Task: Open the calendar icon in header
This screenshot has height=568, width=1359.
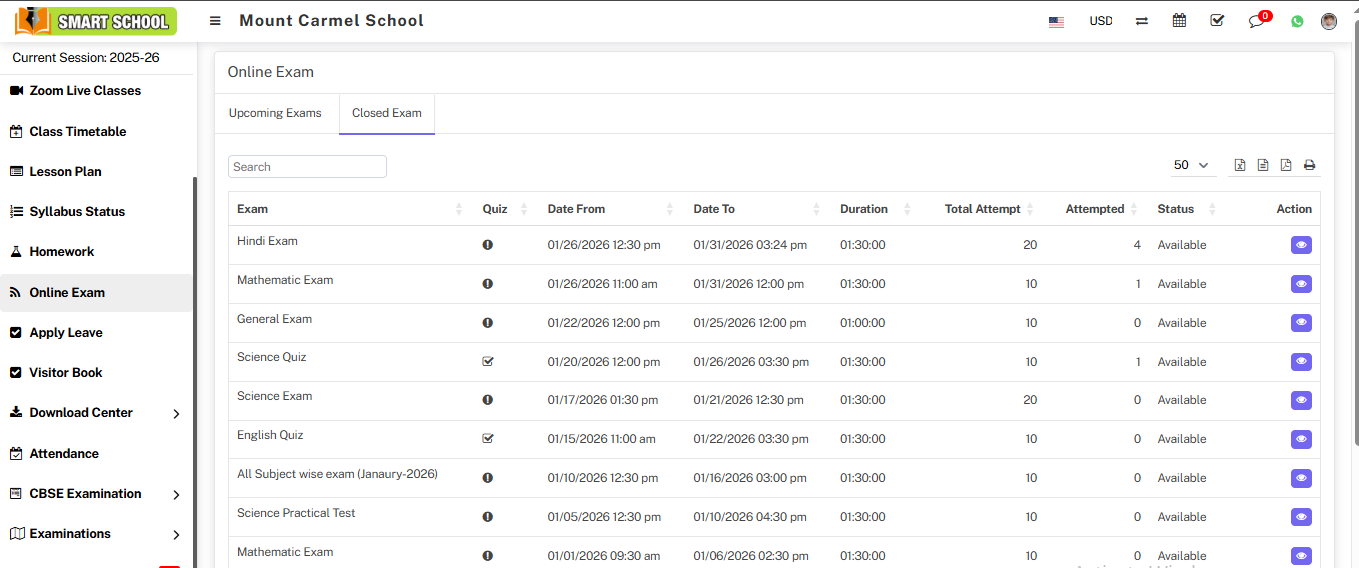Action: [x=1179, y=21]
